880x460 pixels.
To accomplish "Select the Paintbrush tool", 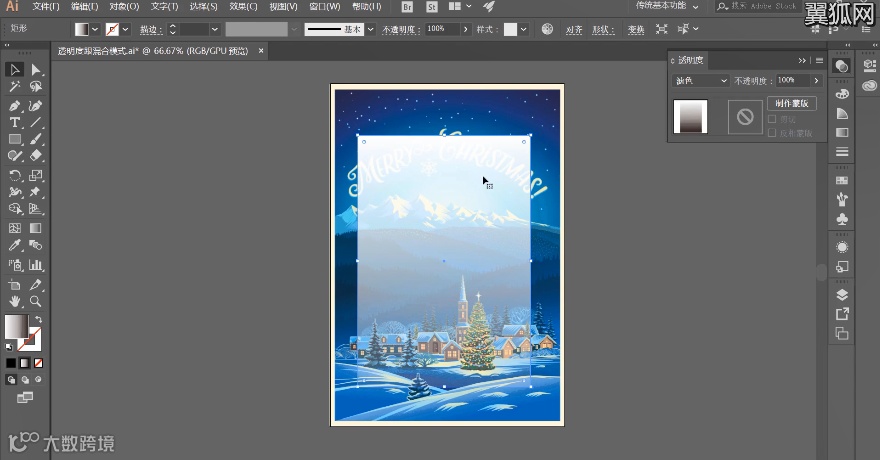I will point(35,139).
